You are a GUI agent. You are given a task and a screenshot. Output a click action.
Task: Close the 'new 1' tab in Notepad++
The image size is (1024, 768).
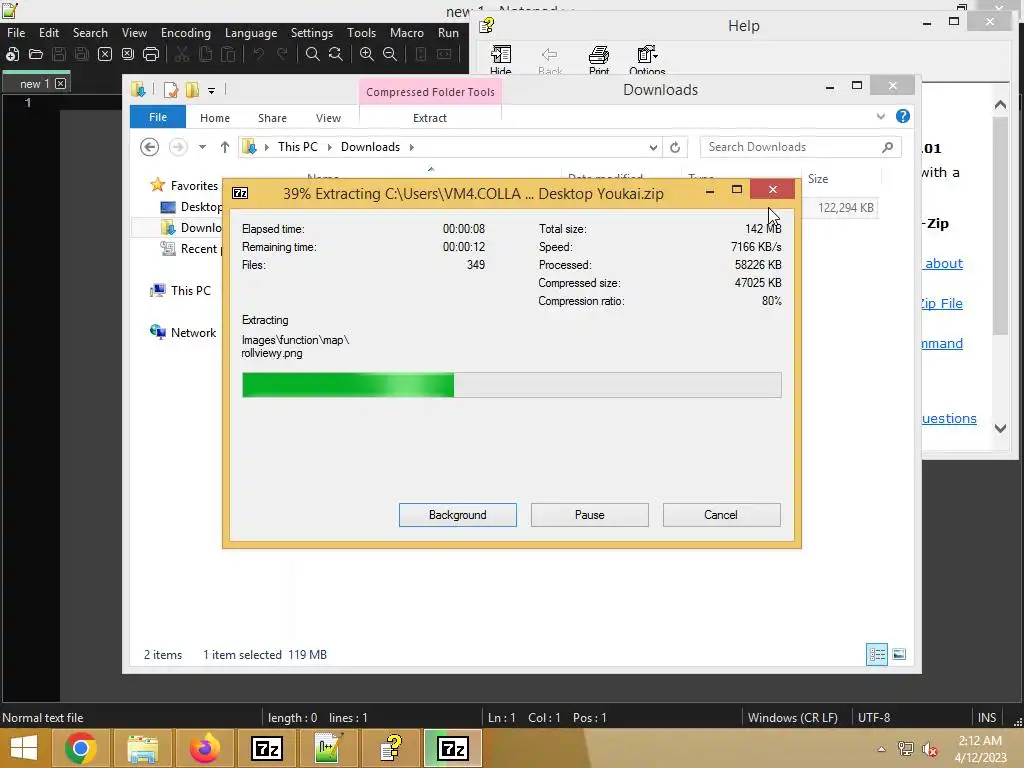click(x=60, y=84)
